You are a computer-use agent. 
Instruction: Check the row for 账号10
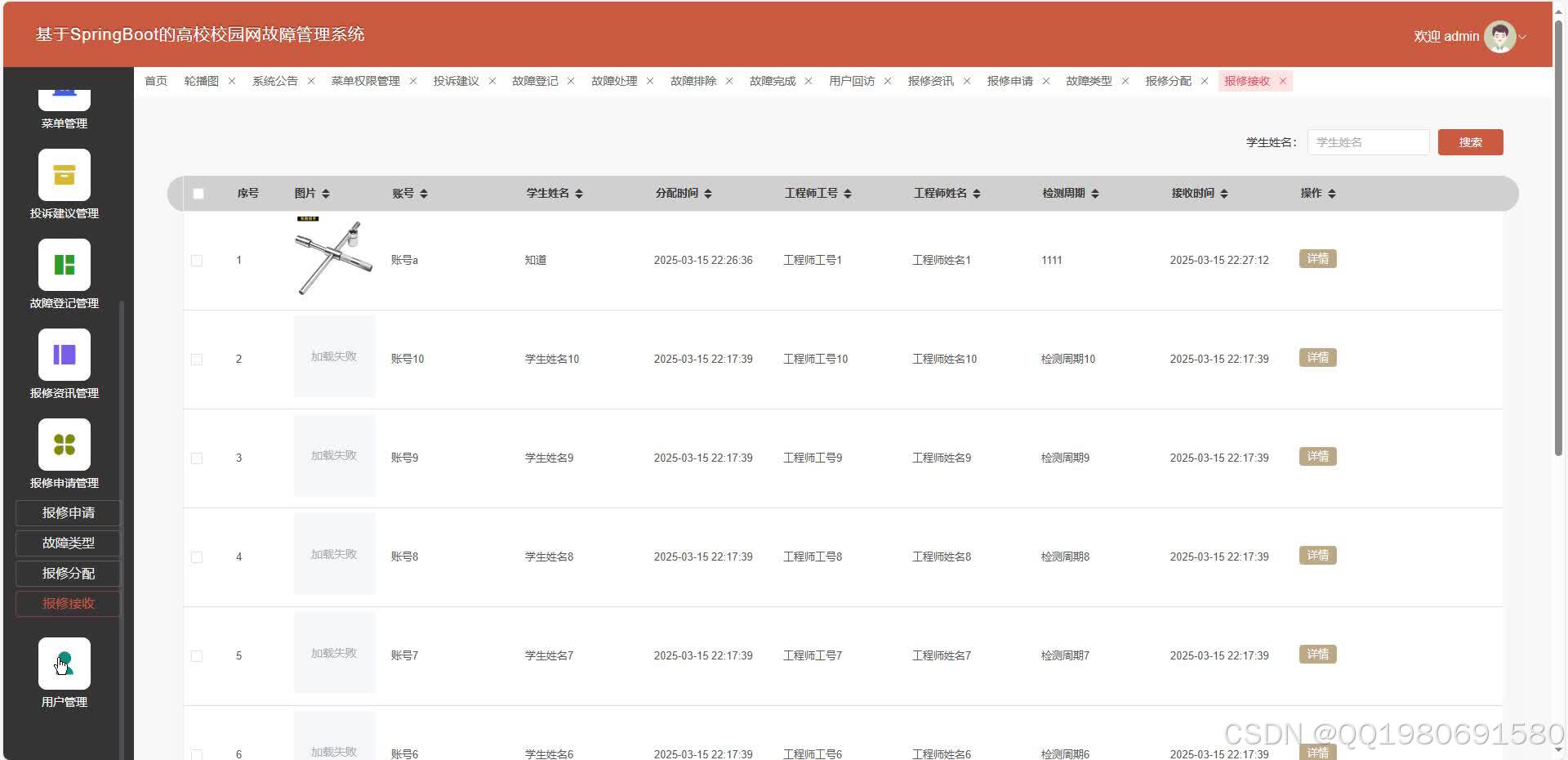(197, 360)
